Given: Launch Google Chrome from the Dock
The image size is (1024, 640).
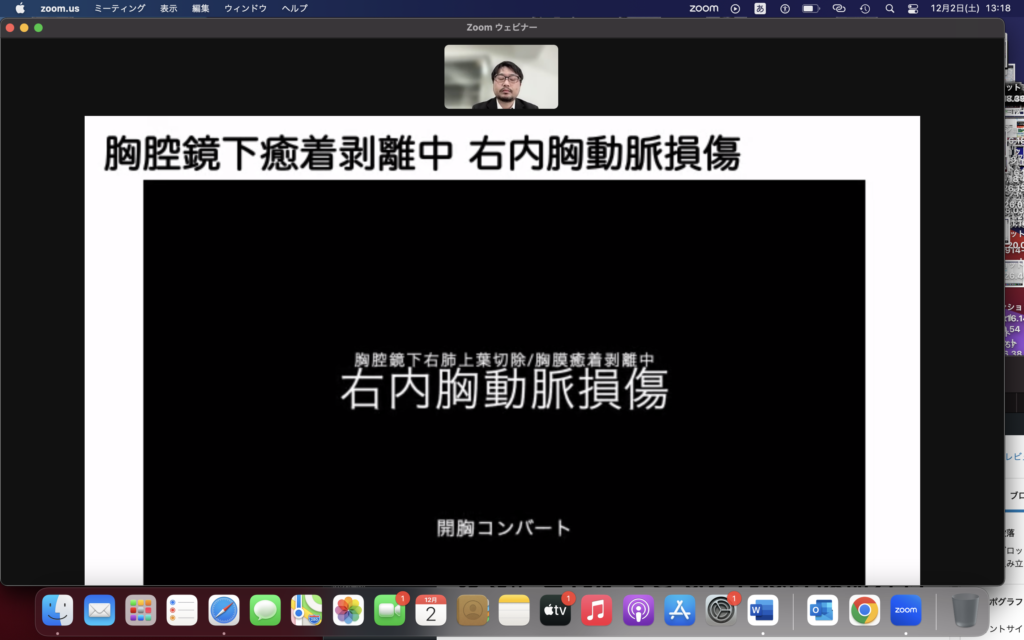Looking at the screenshot, I should pyautogui.click(x=864, y=610).
